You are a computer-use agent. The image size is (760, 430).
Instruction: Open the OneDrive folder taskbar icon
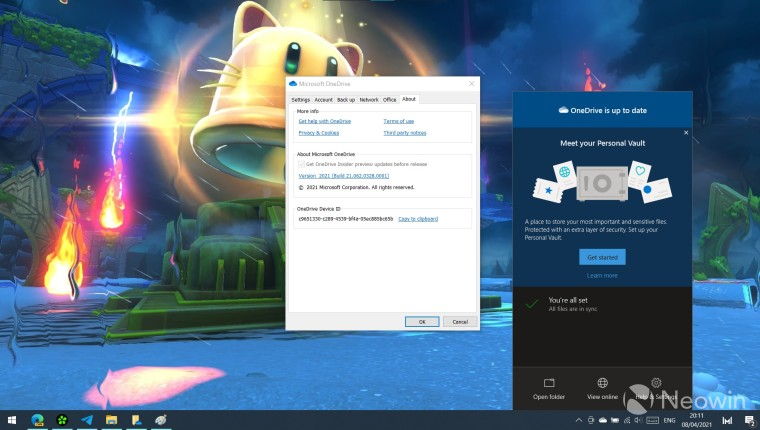click(x=136, y=420)
